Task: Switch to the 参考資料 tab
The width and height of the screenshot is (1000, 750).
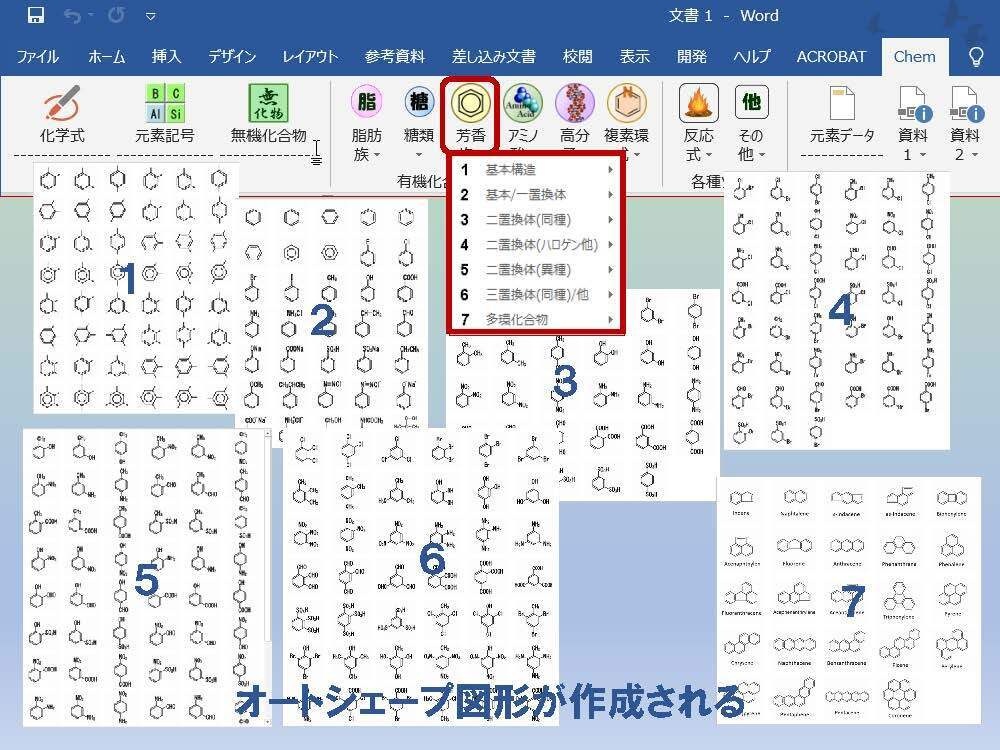Action: pyautogui.click(x=395, y=56)
